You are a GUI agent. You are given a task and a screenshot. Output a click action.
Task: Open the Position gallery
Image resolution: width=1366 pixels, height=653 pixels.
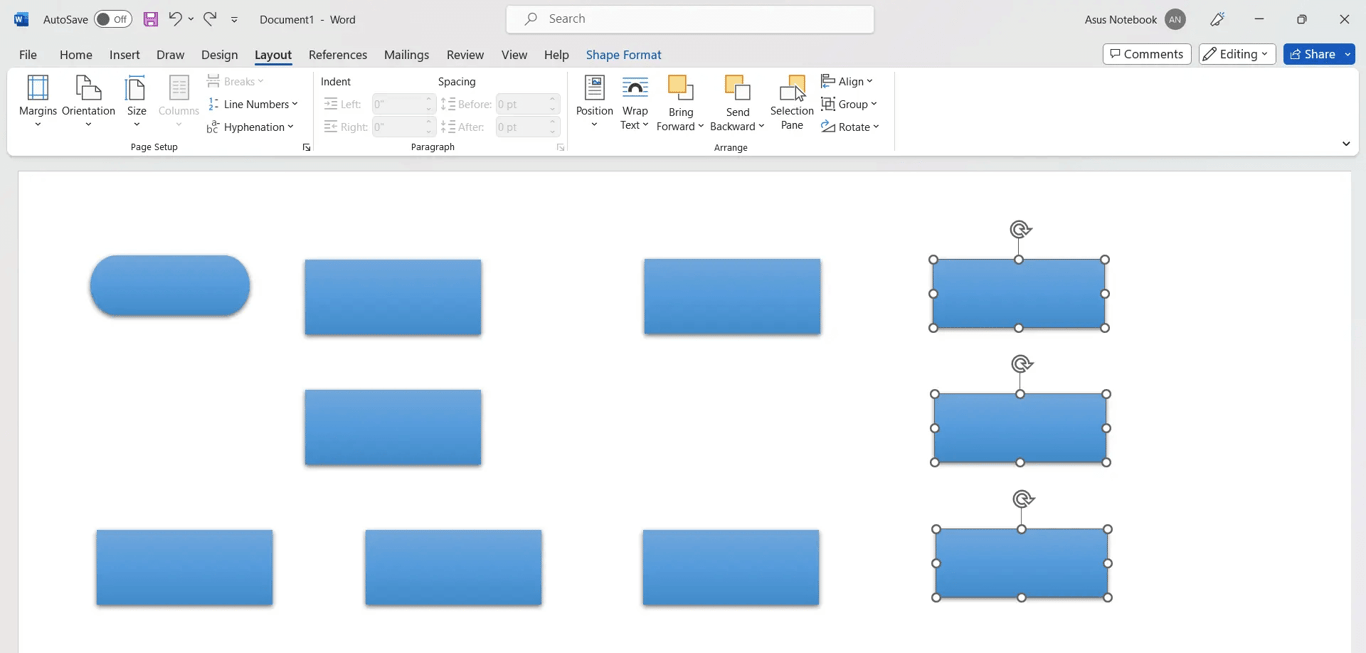594,102
